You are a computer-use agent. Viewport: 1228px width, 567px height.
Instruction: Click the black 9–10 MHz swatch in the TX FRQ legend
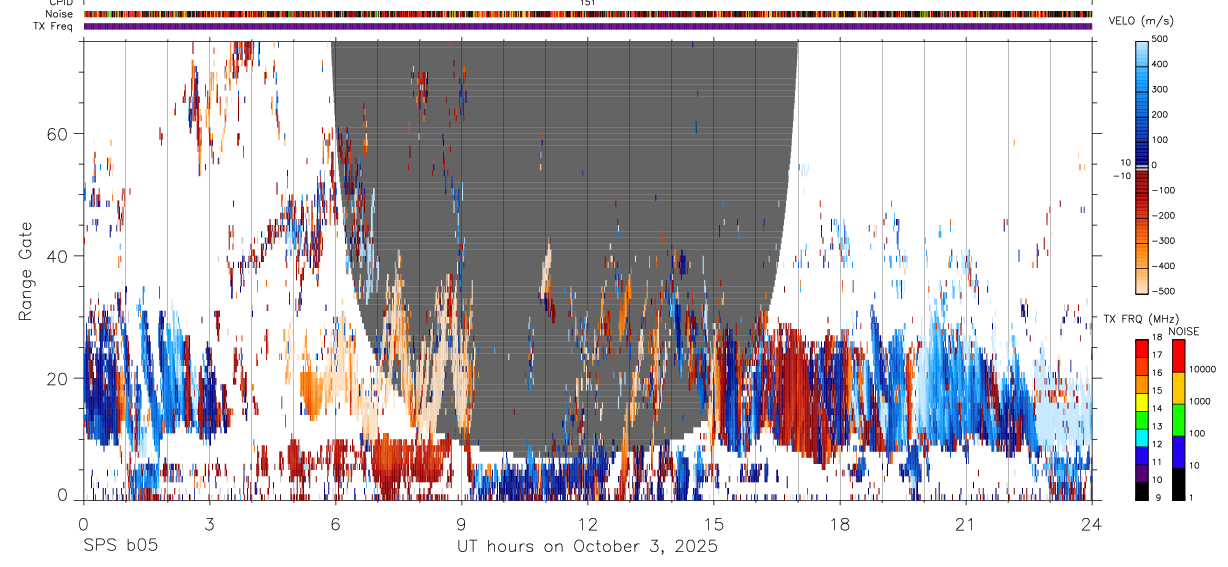[1142, 491]
